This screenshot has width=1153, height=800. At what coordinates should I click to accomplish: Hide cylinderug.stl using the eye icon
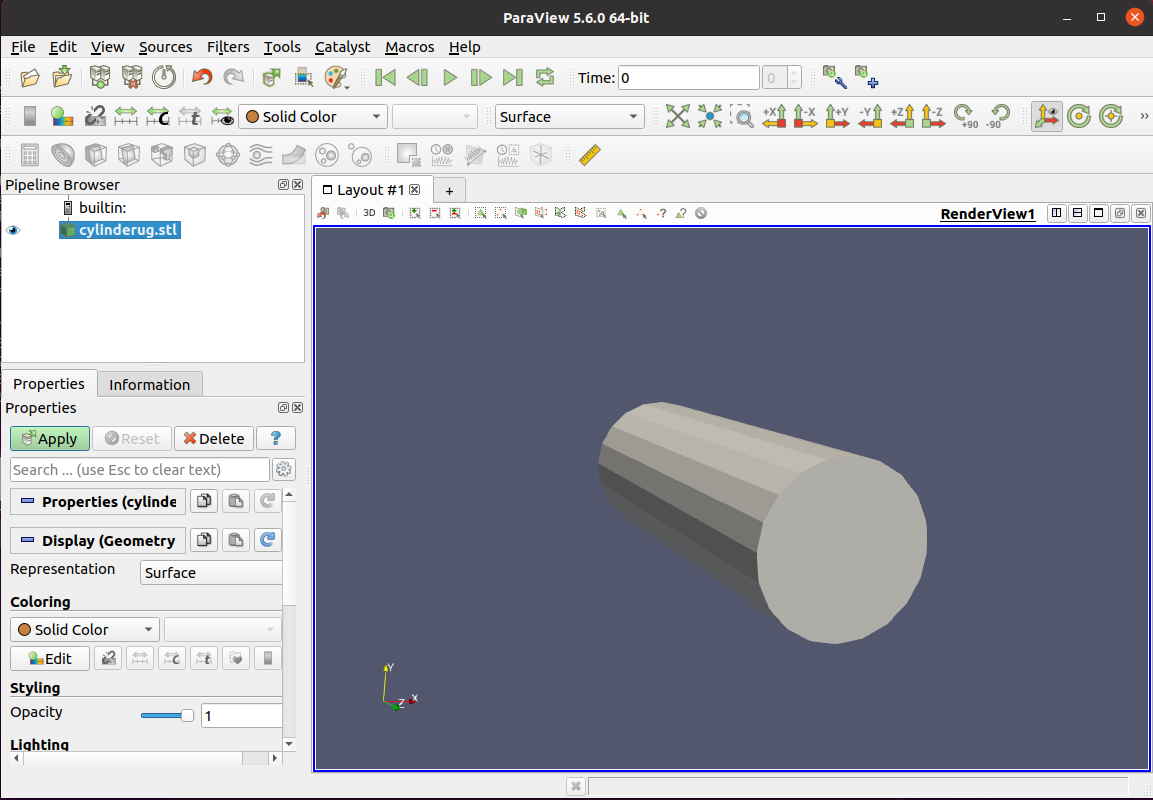13,230
